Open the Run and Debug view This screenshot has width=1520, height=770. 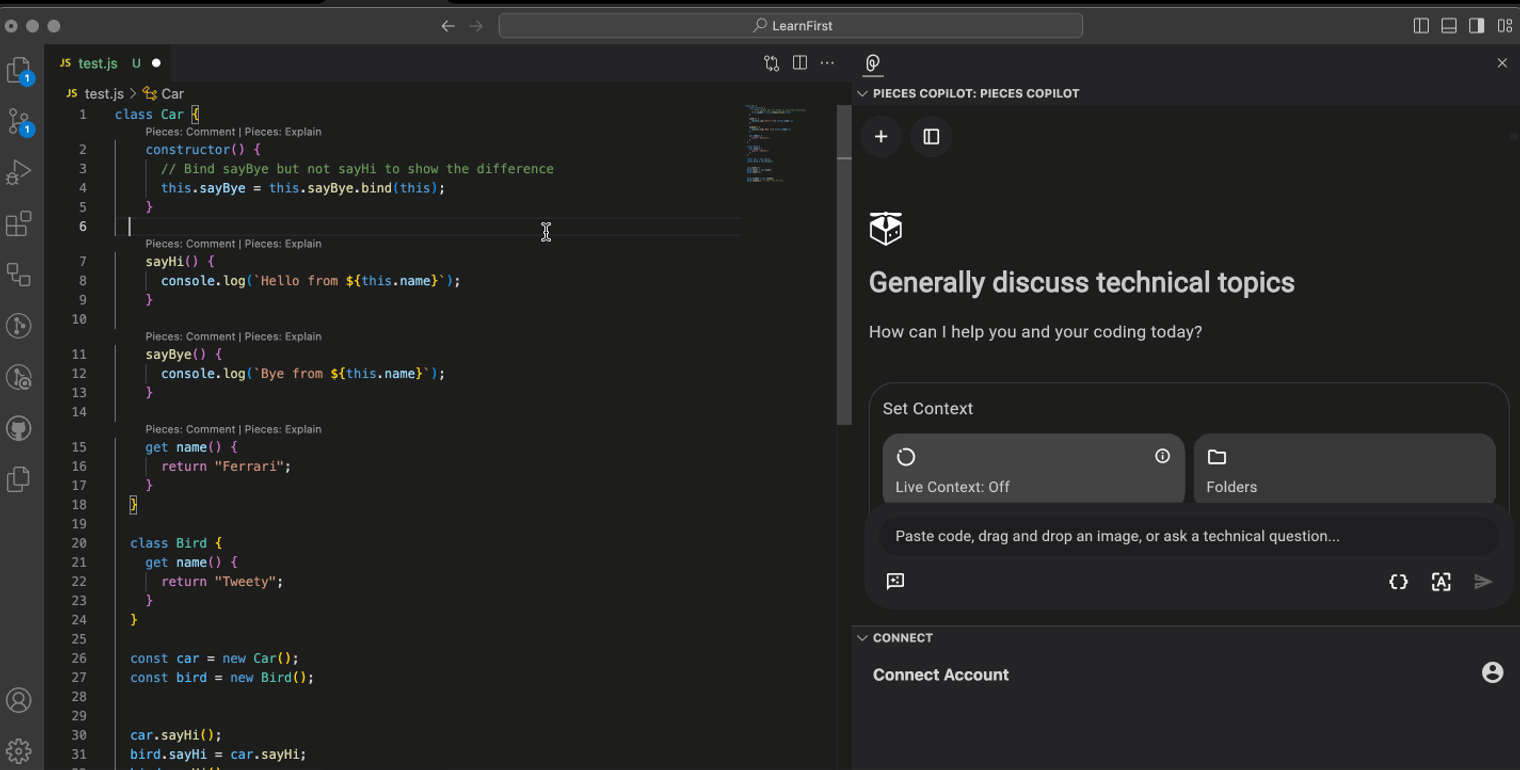point(19,173)
